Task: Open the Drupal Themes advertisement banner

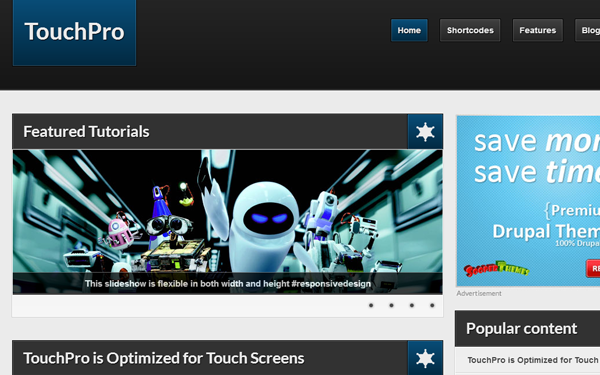Action: (x=528, y=201)
